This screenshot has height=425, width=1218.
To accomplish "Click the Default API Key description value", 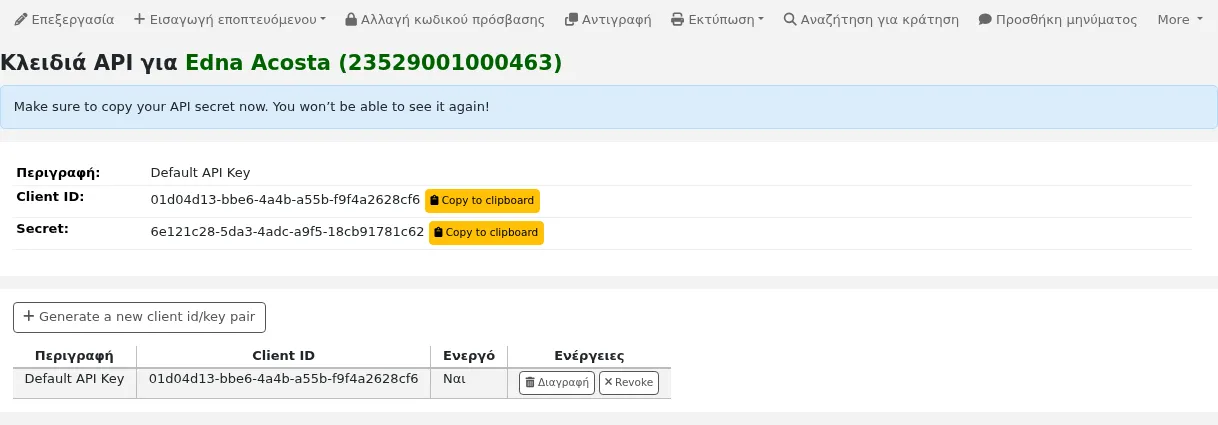I will click(x=200, y=172).
